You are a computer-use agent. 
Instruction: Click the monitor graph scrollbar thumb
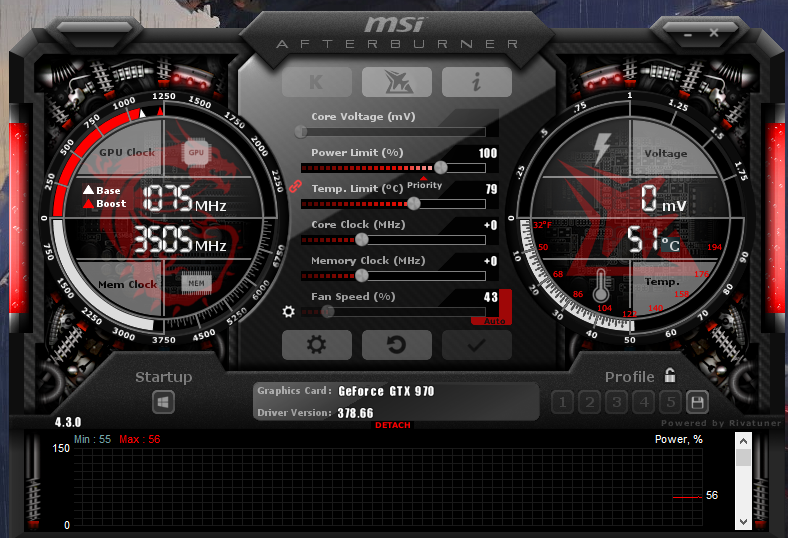click(x=743, y=458)
